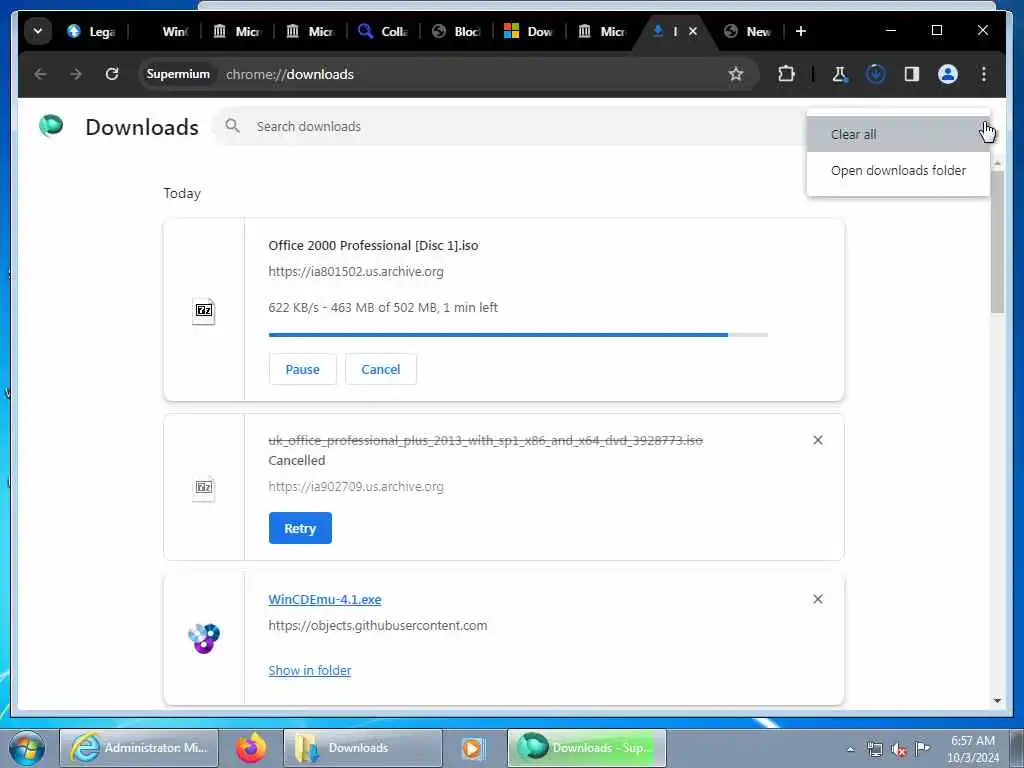Screen dimensions: 1024x768
Task: Select Clear all menu entry
Action: point(898,135)
